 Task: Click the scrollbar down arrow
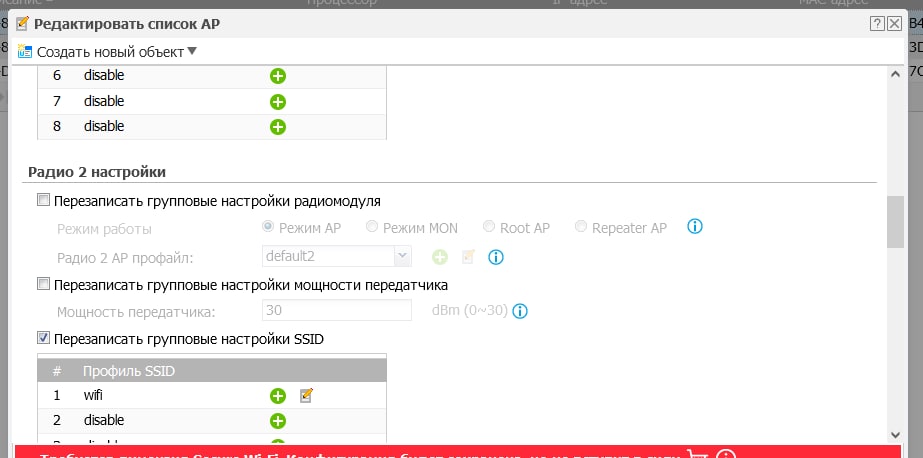coord(896,433)
